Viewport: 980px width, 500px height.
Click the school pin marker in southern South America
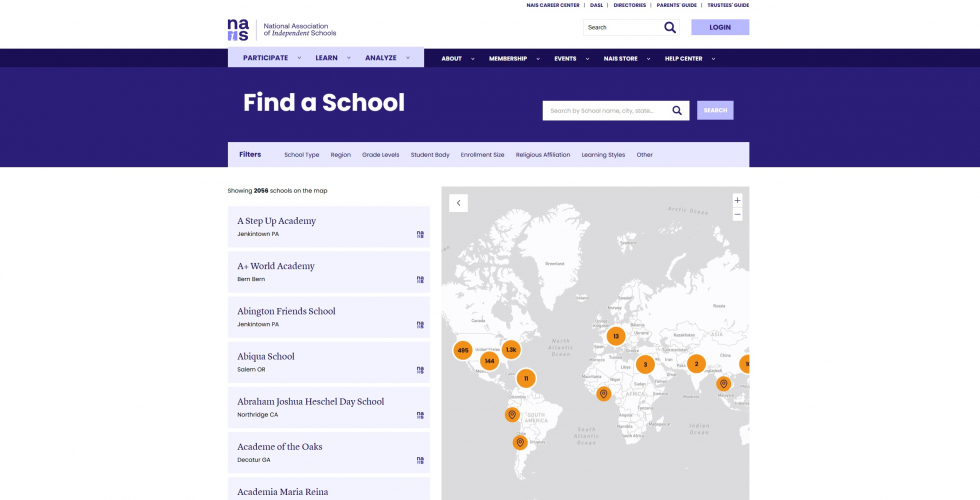[519, 442]
